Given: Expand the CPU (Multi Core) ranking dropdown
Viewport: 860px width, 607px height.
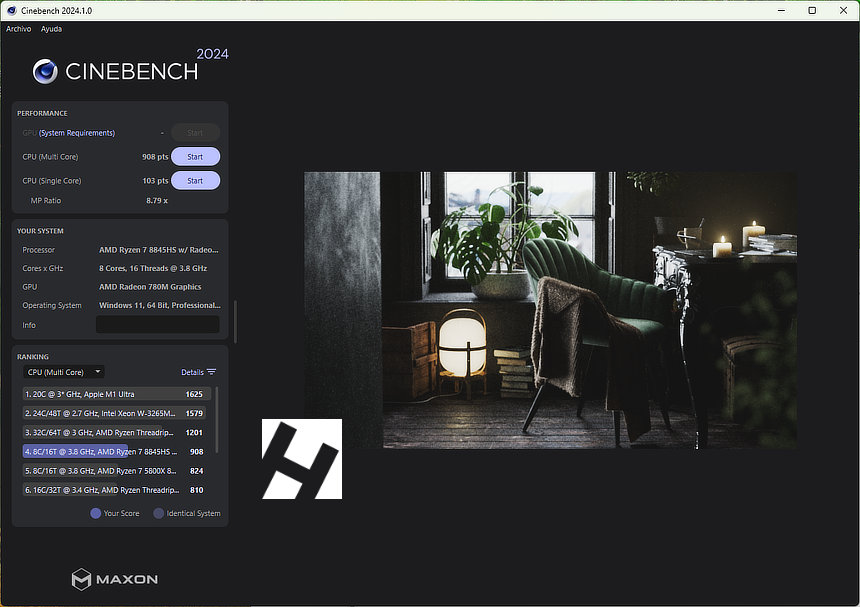Looking at the screenshot, I should pos(63,372).
